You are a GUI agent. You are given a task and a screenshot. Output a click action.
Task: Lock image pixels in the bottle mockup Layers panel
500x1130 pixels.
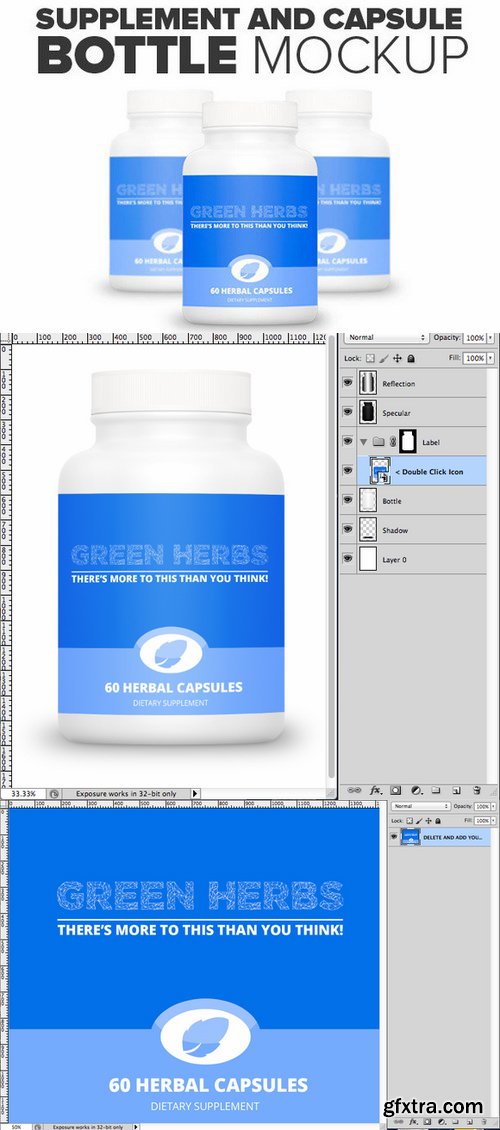tap(384, 358)
